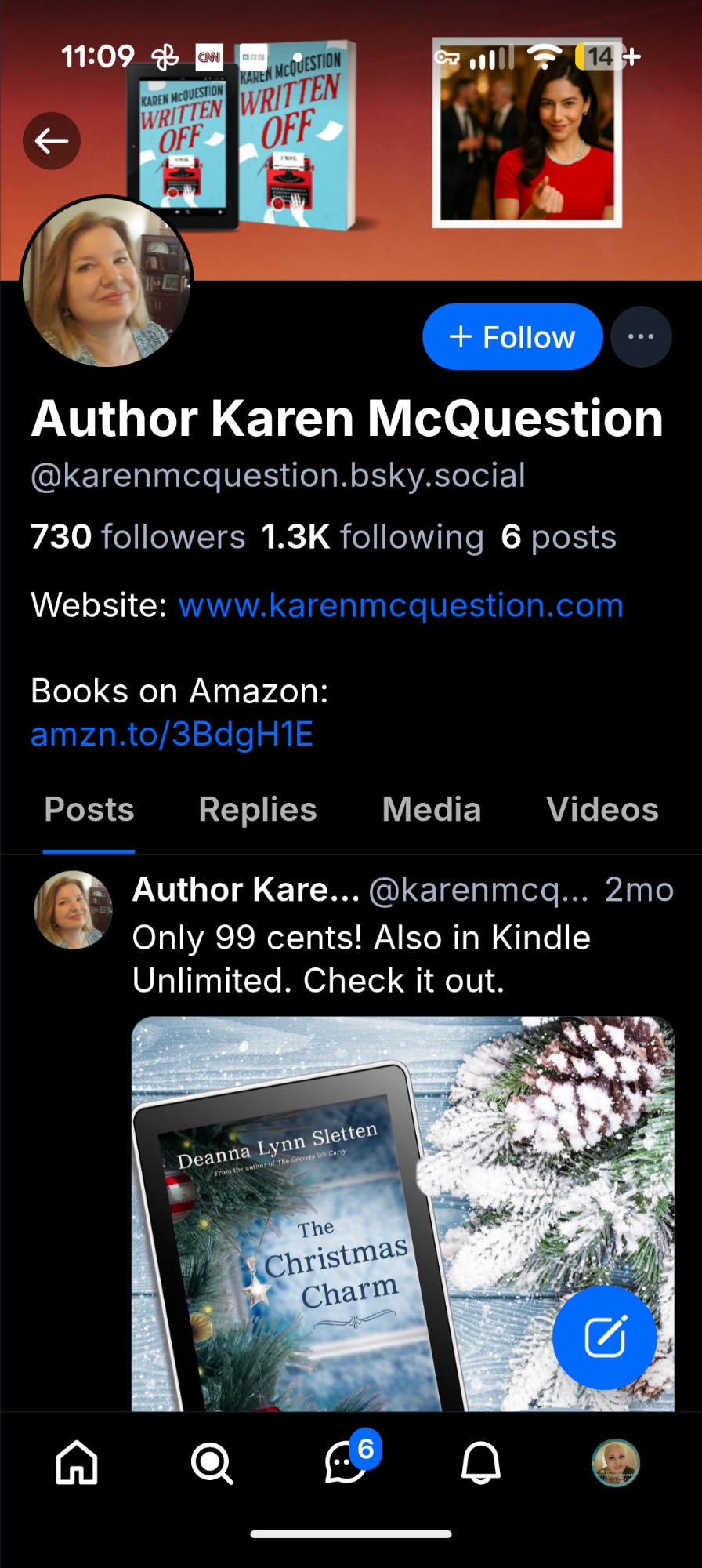Image resolution: width=702 pixels, height=1568 pixels.
Task: View the 1.3K following list
Action: [x=373, y=538]
